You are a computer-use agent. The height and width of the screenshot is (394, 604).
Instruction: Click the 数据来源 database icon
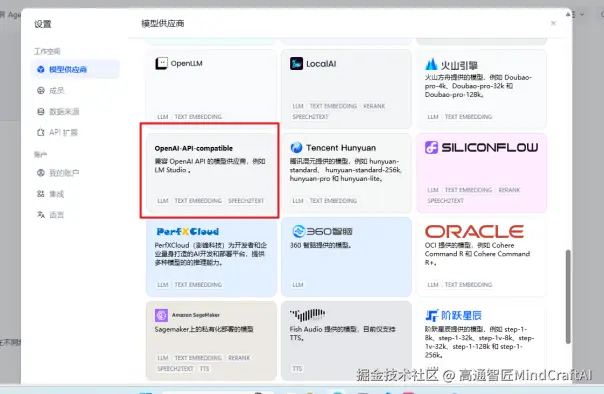click(x=41, y=112)
